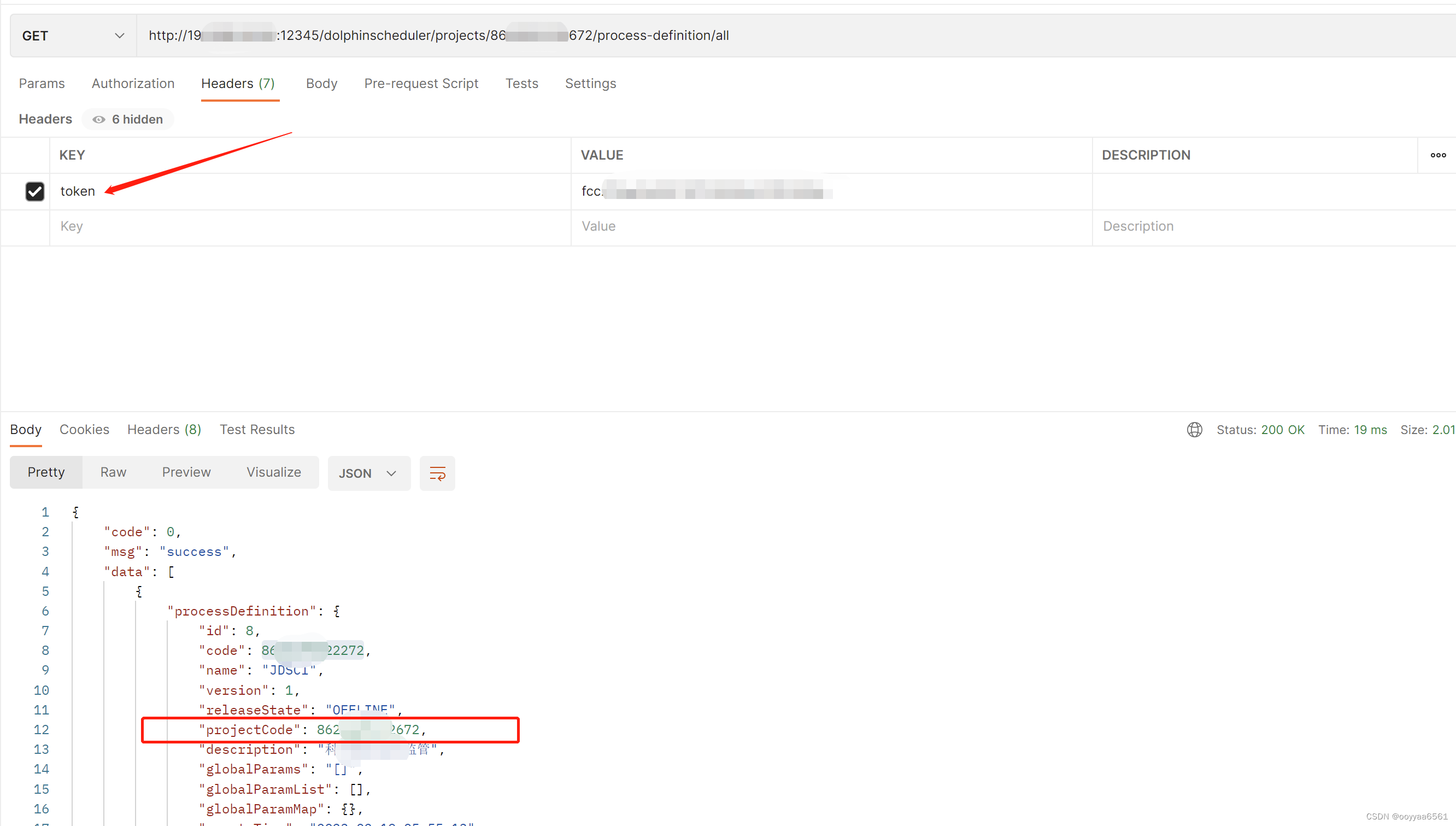Click the token key cell
Screen dimensions: 1456x826
click(x=310, y=192)
